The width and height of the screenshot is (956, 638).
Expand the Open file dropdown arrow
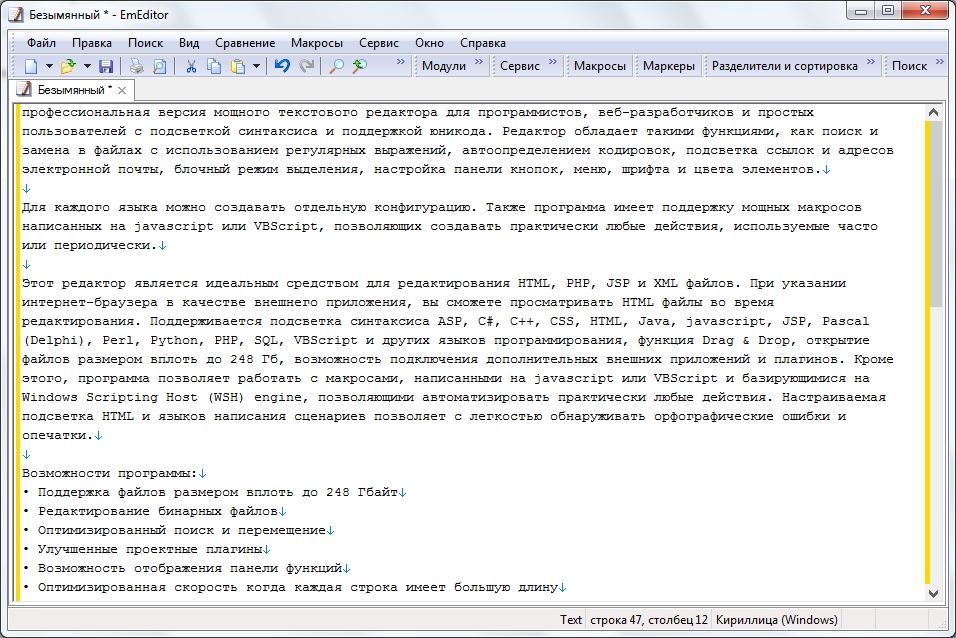[87, 66]
